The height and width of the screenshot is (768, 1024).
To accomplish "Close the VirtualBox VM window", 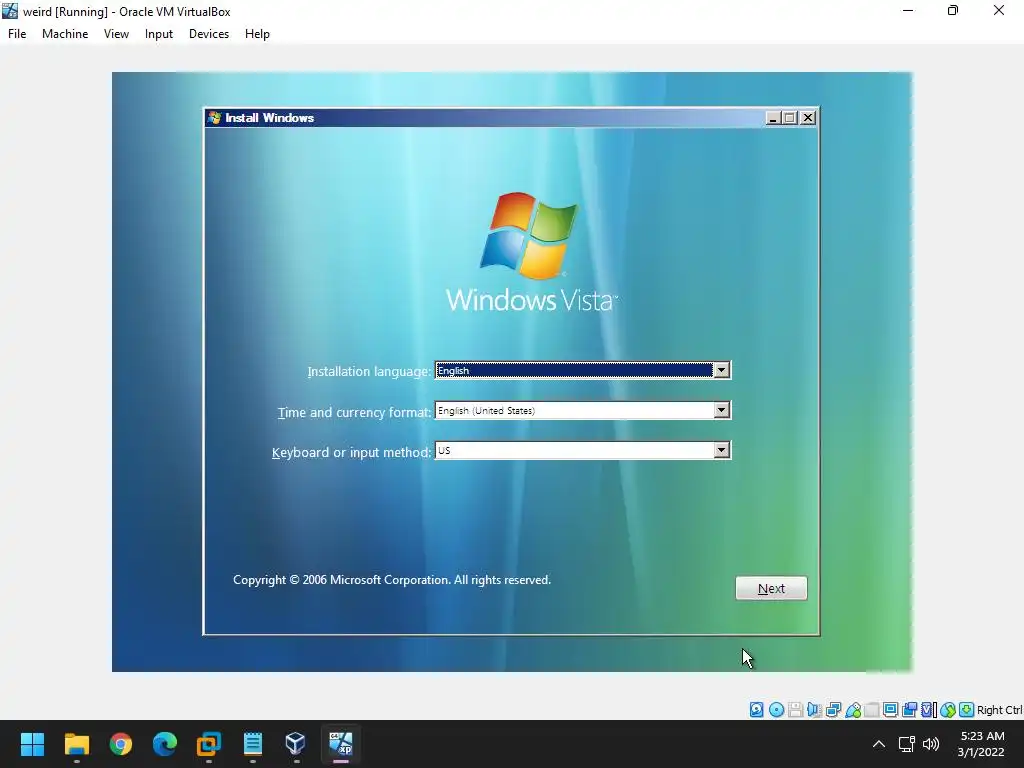I will pyautogui.click(x=999, y=10).
